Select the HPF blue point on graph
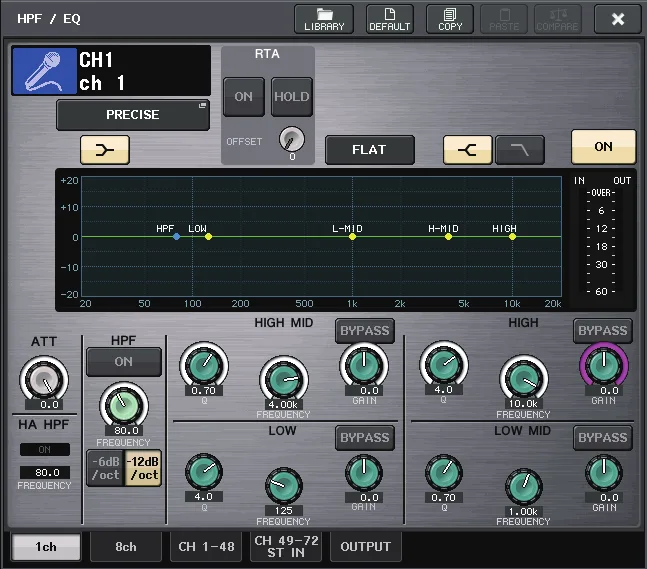The height and width of the screenshot is (569, 647). point(177,237)
